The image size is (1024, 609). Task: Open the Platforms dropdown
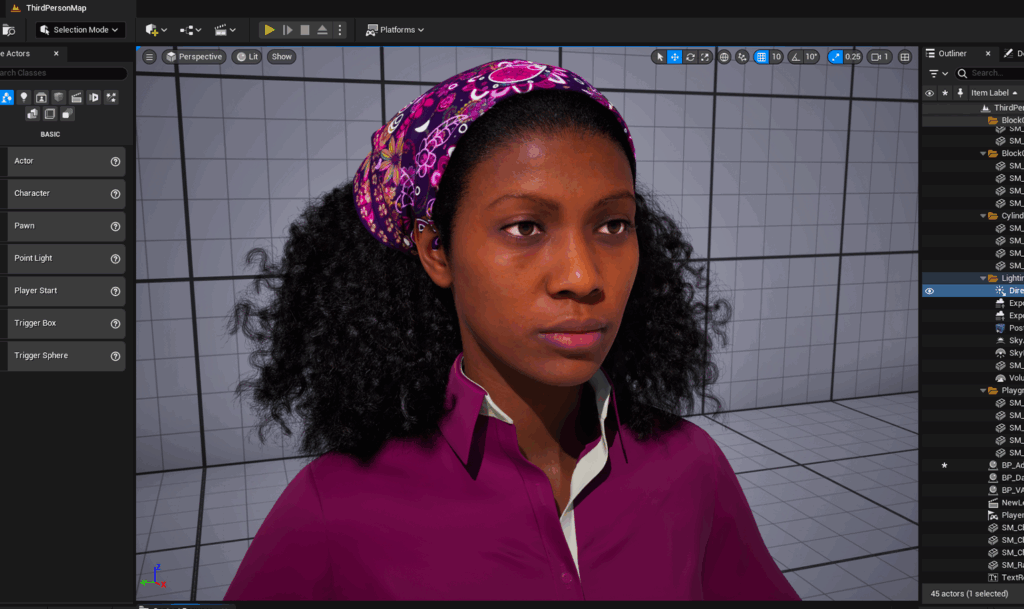[394, 29]
